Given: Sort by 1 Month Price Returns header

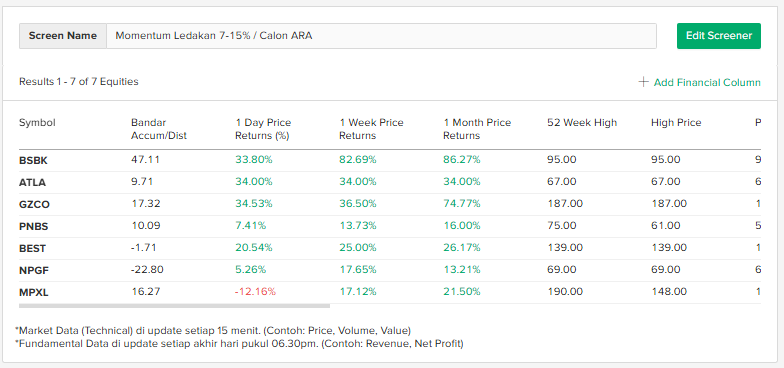Looking at the screenshot, I should 477,129.
